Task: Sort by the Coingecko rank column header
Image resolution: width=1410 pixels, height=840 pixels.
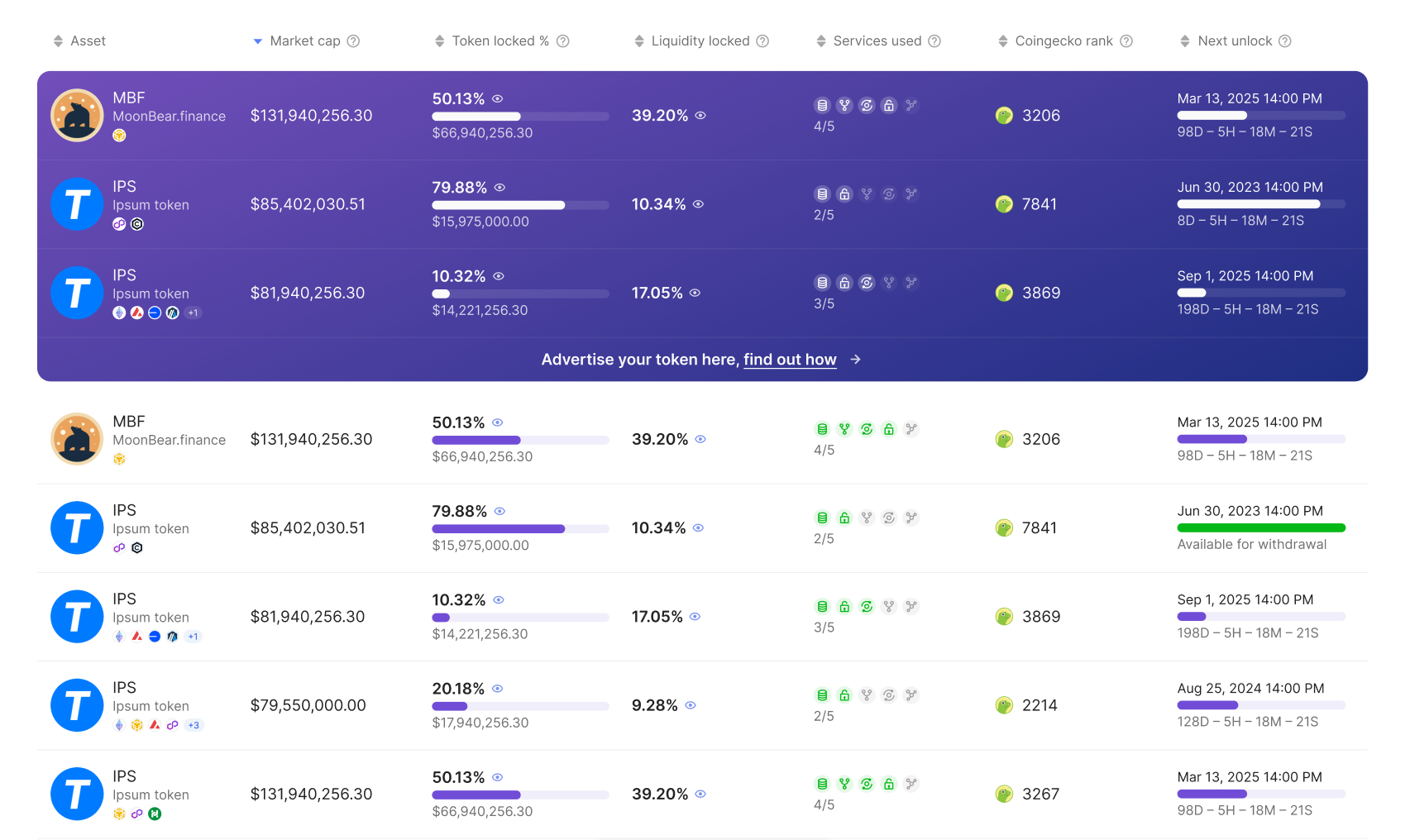Action: pyautogui.click(x=1064, y=41)
